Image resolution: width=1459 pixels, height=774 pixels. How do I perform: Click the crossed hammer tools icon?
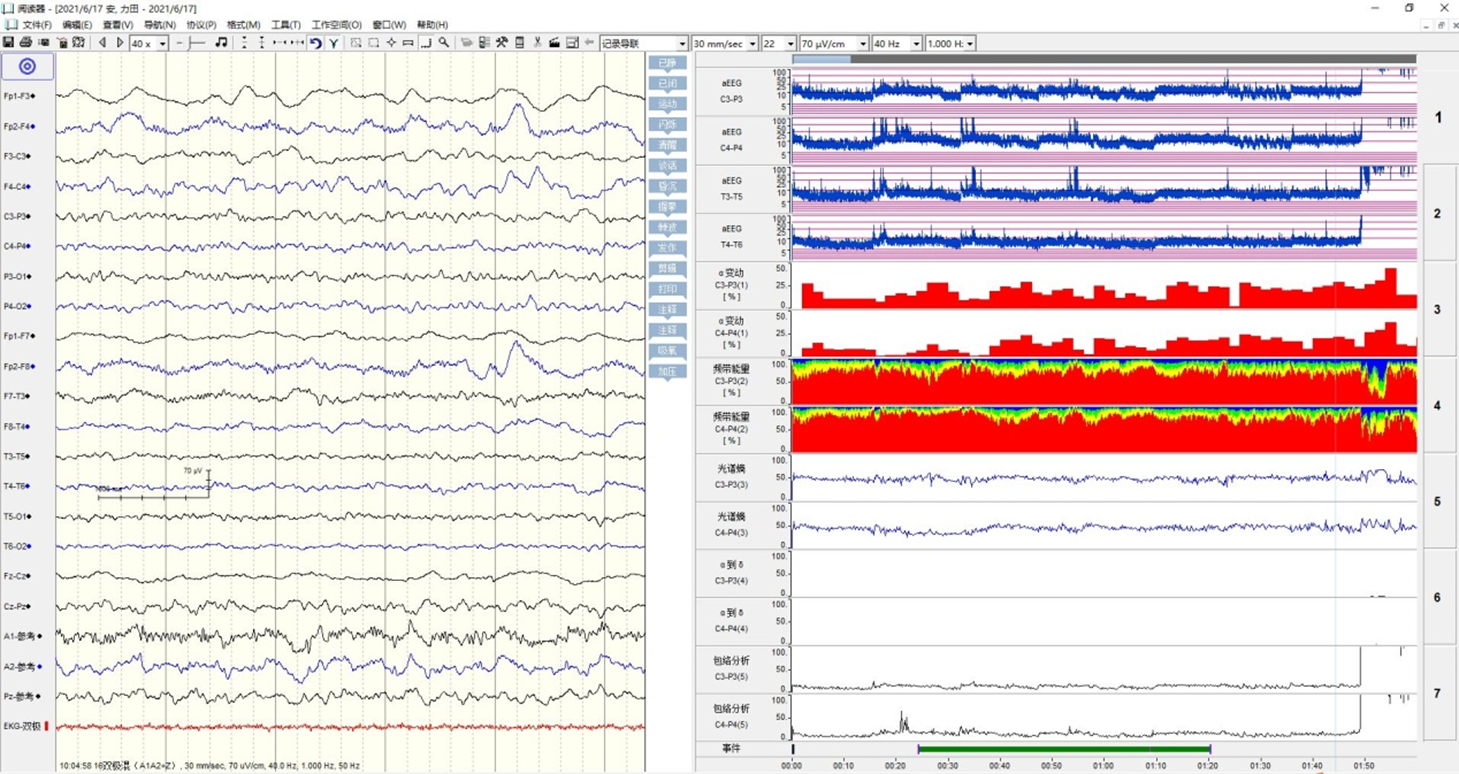[x=502, y=43]
